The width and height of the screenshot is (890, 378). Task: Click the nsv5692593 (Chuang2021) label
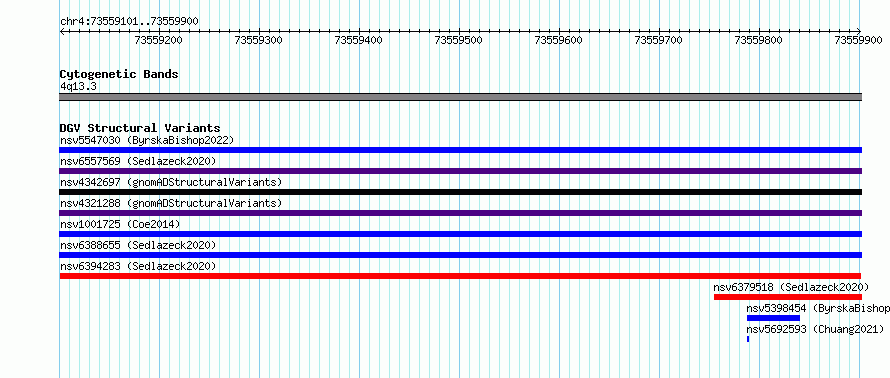(x=815, y=329)
